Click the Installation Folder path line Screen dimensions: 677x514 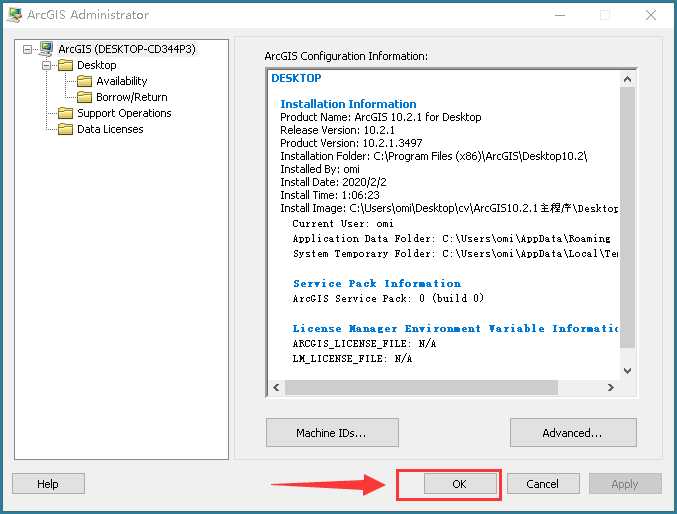433,156
